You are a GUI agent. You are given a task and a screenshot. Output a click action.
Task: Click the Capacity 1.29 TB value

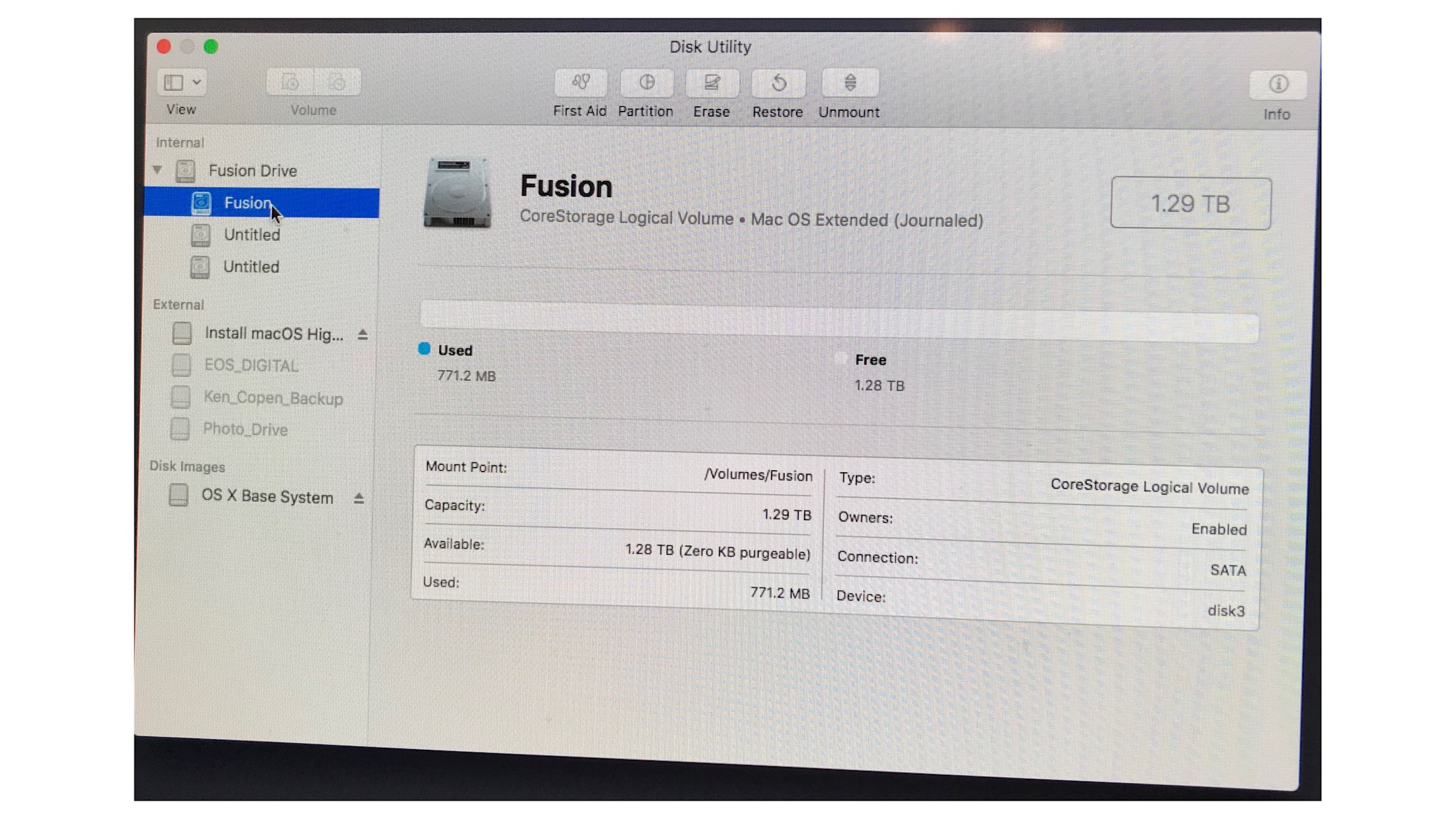point(787,514)
